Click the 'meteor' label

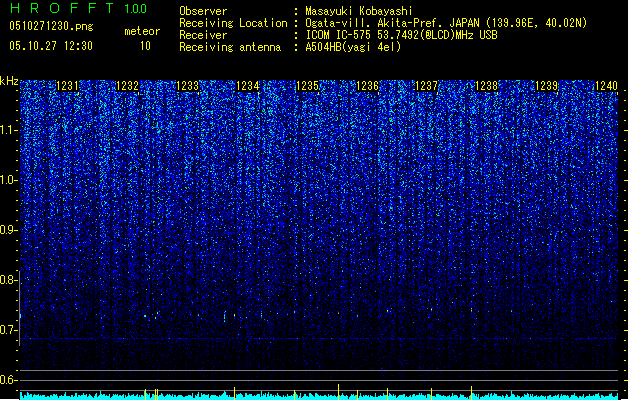(142, 31)
